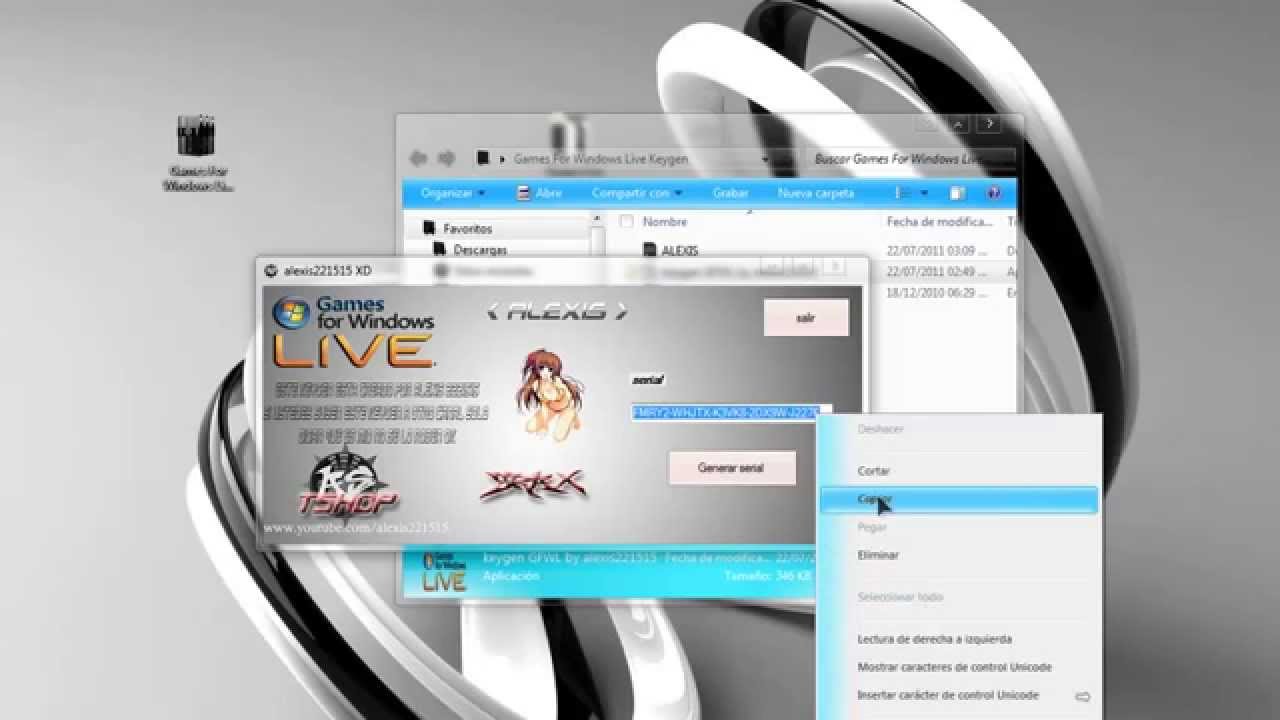
Task: Click the red graffiti logo in keygen
Action: pyautogui.click(x=533, y=485)
